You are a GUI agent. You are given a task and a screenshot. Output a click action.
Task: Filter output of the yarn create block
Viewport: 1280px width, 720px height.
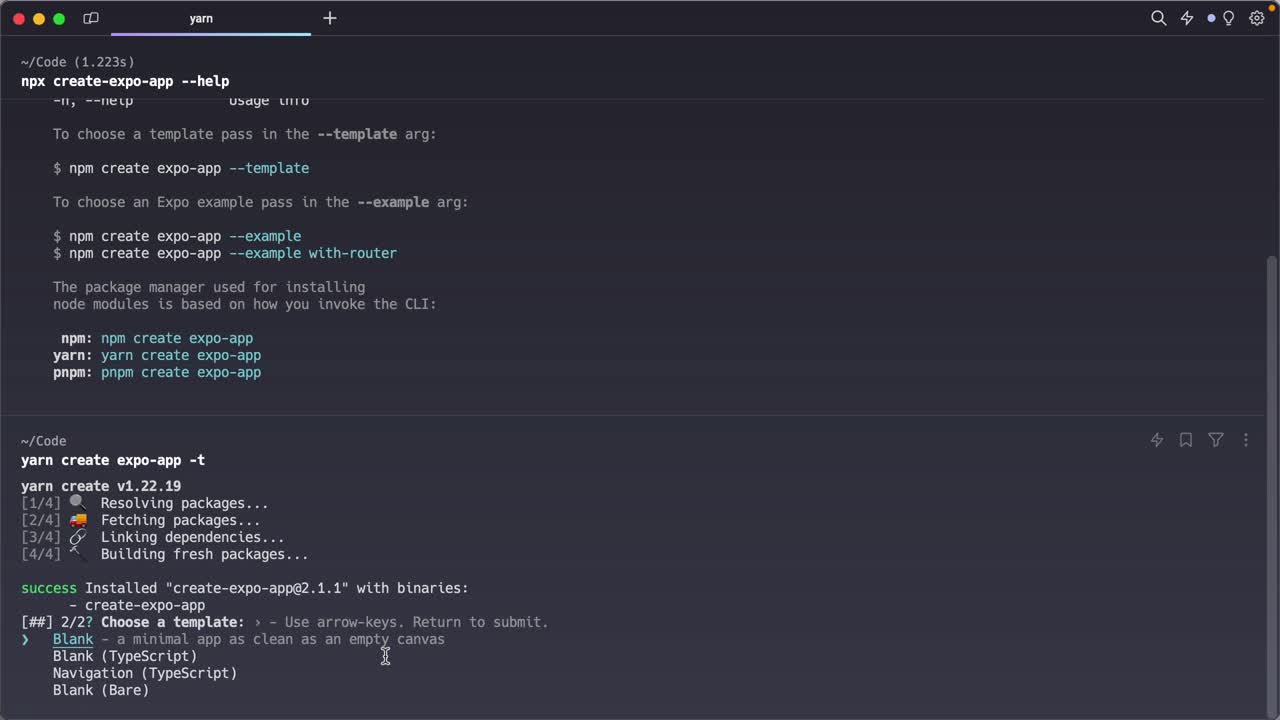[1216, 440]
